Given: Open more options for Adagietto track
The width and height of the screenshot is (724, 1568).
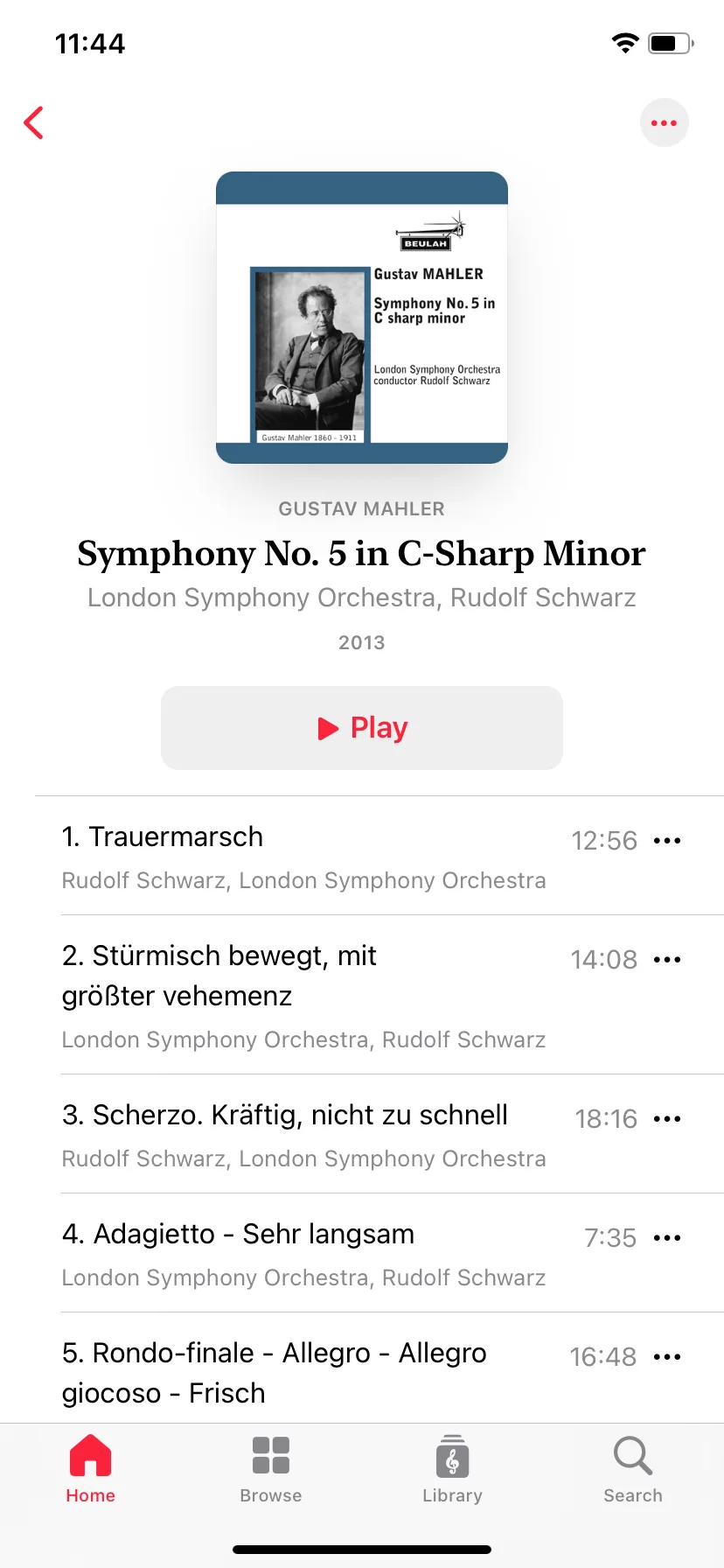Looking at the screenshot, I should (667, 1238).
